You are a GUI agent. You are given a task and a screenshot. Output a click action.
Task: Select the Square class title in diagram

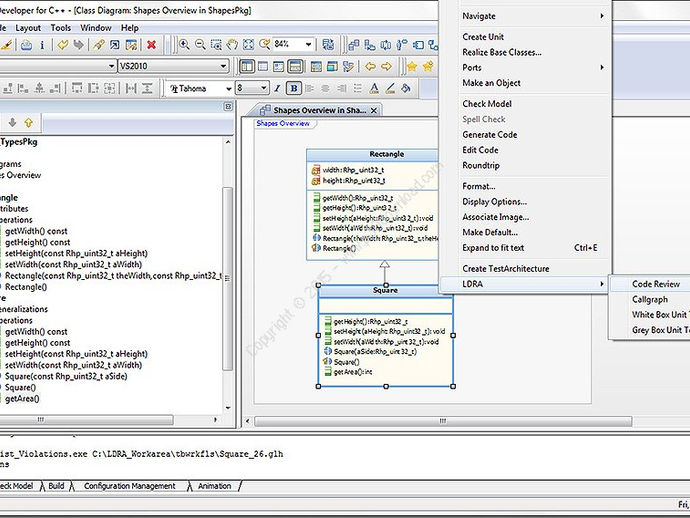385,290
